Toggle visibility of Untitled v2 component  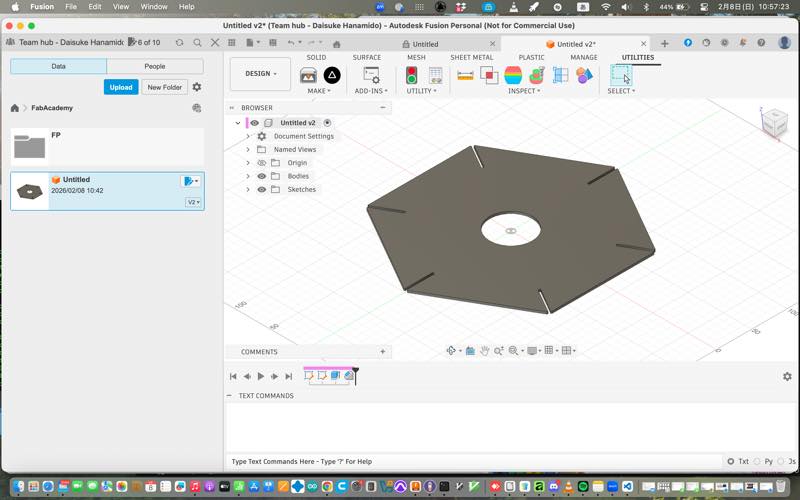254,123
